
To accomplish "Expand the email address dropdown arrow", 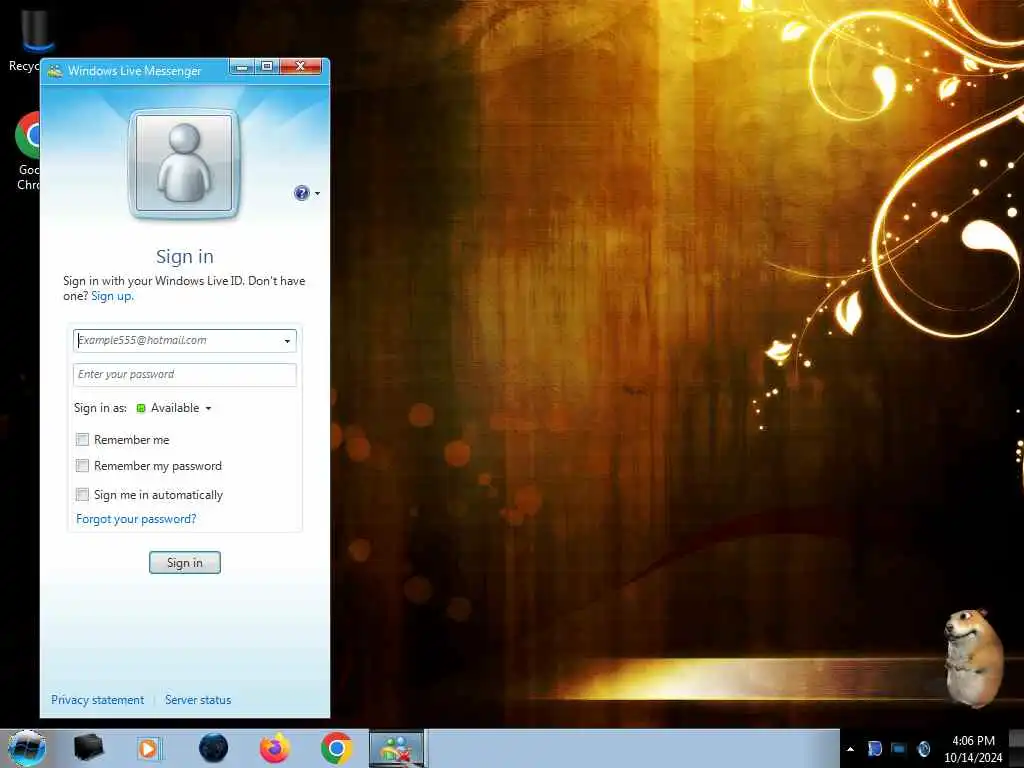I will (x=287, y=341).
